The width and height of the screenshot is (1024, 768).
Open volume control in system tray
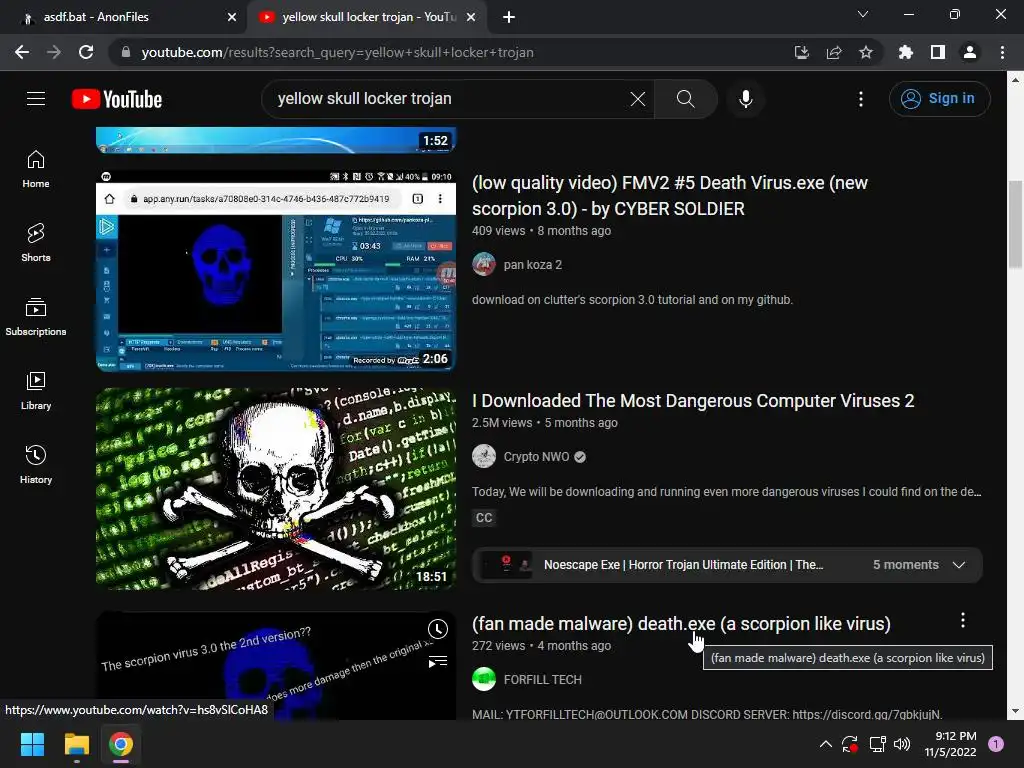(x=902, y=744)
